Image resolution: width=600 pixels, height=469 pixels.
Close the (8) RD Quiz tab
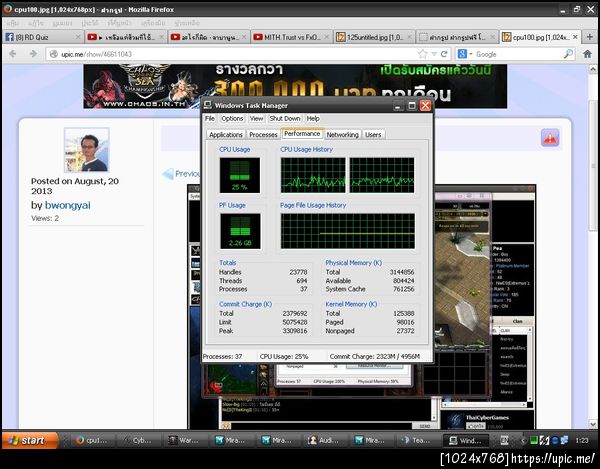click(78, 37)
